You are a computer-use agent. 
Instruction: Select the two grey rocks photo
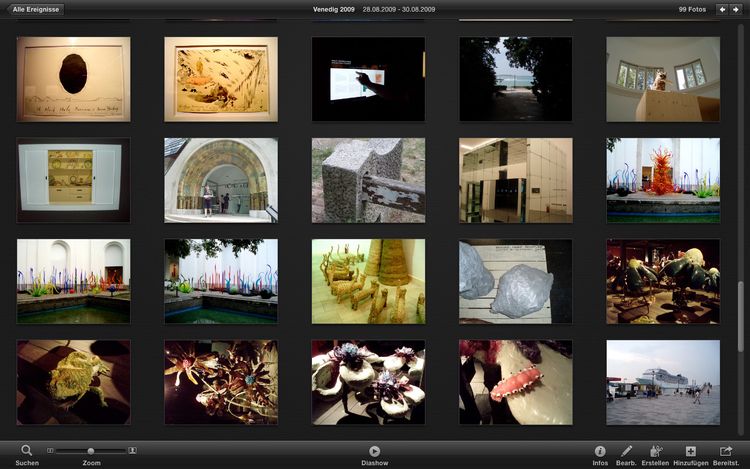point(515,281)
